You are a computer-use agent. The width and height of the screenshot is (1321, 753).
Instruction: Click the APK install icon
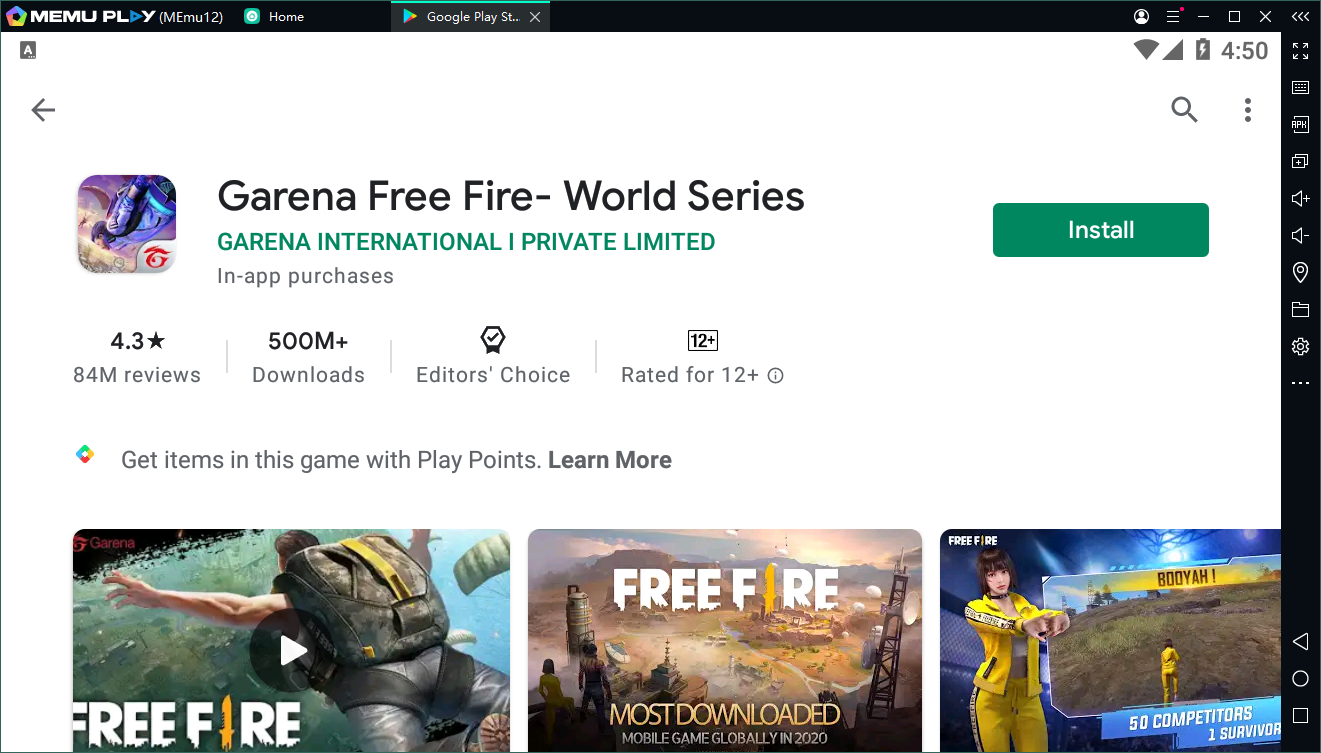pyautogui.click(x=1300, y=125)
